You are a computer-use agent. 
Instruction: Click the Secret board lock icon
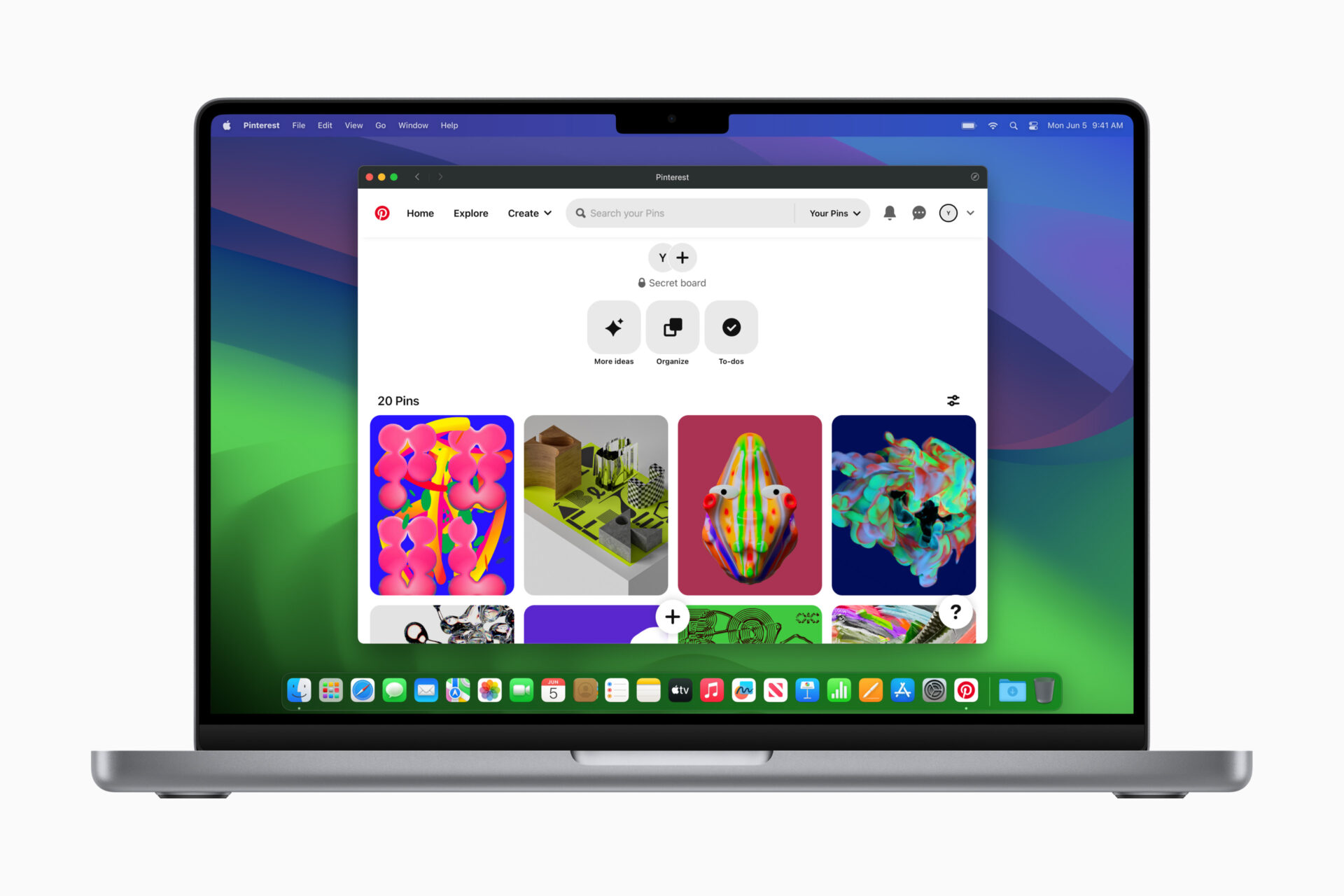point(639,283)
